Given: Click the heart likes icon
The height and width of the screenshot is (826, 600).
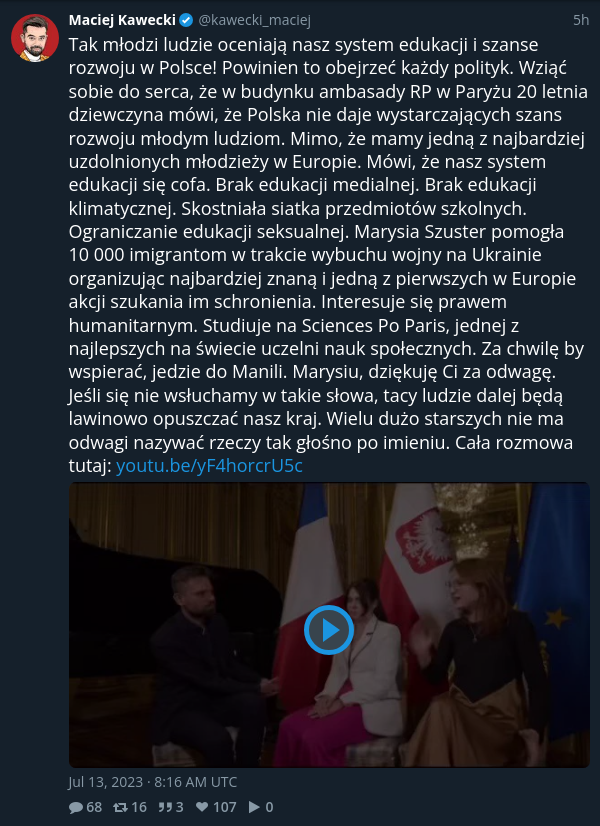Looking at the screenshot, I should point(202,807).
